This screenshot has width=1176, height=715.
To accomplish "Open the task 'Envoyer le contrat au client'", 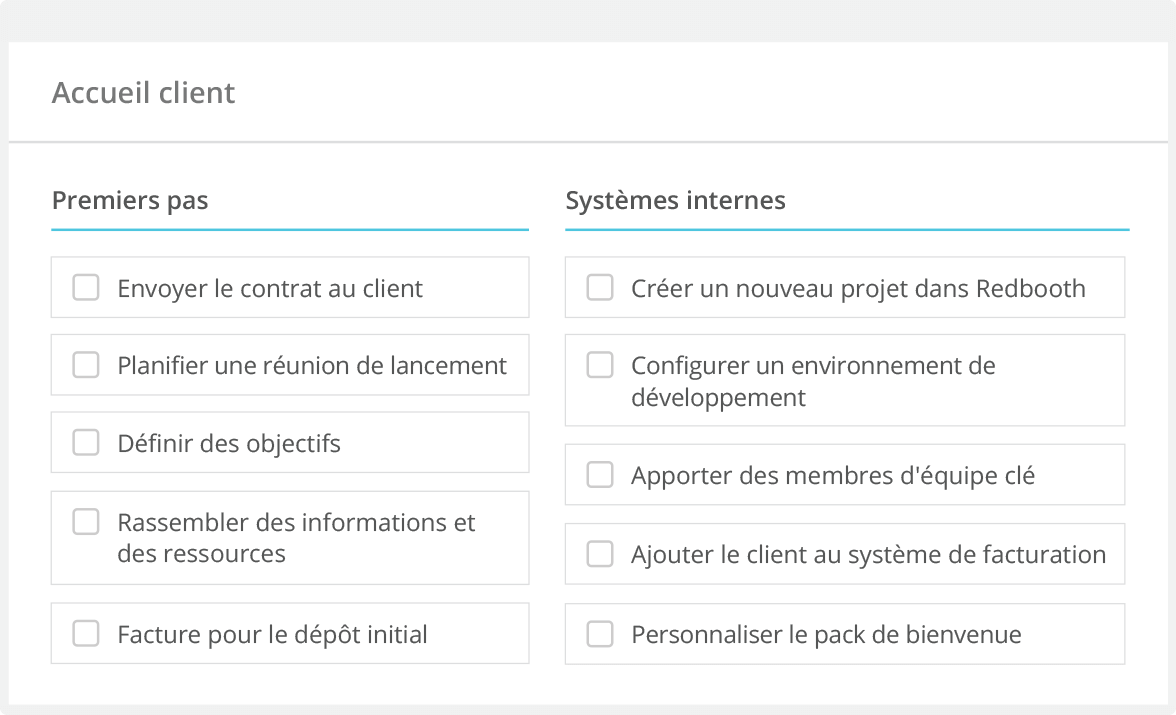I will point(270,287).
